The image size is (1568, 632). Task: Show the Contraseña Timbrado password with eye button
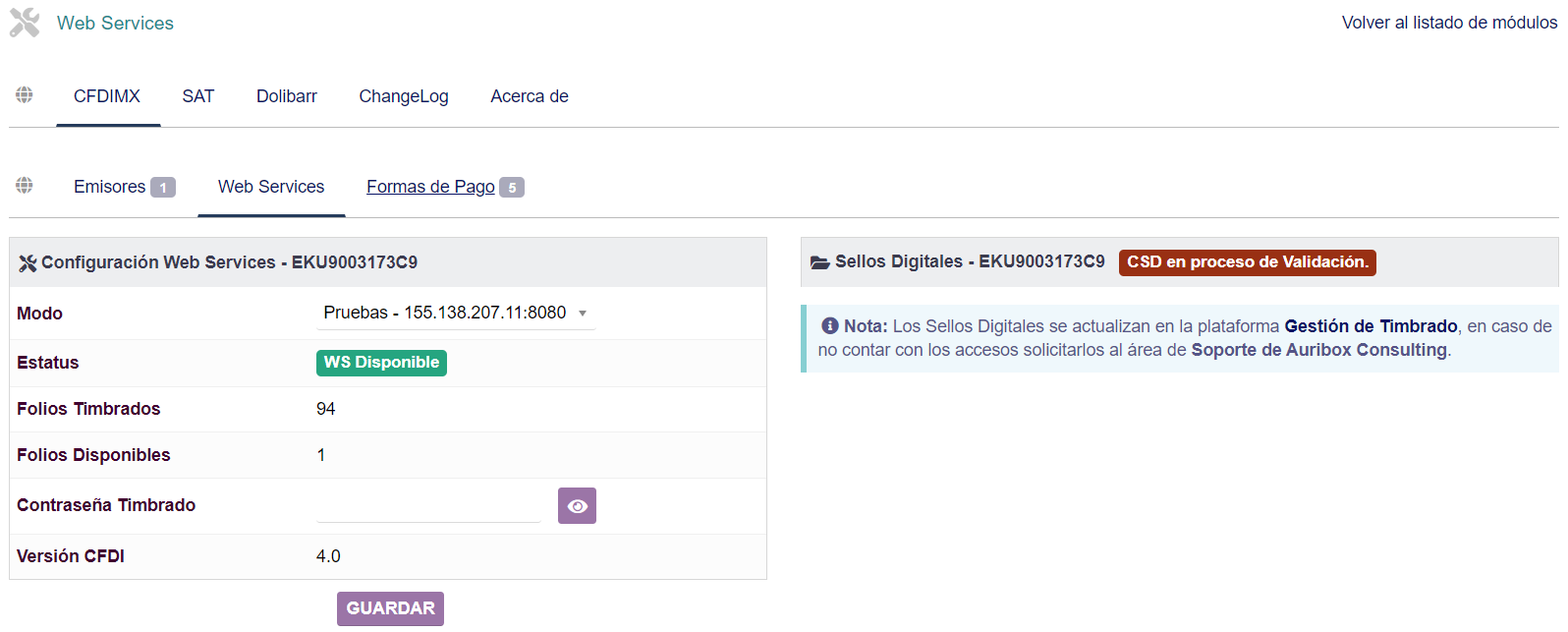click(577, 506)
